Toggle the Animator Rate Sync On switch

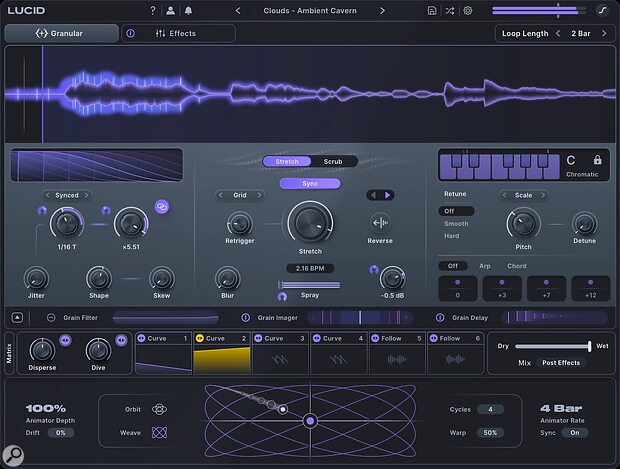point(575,433)
